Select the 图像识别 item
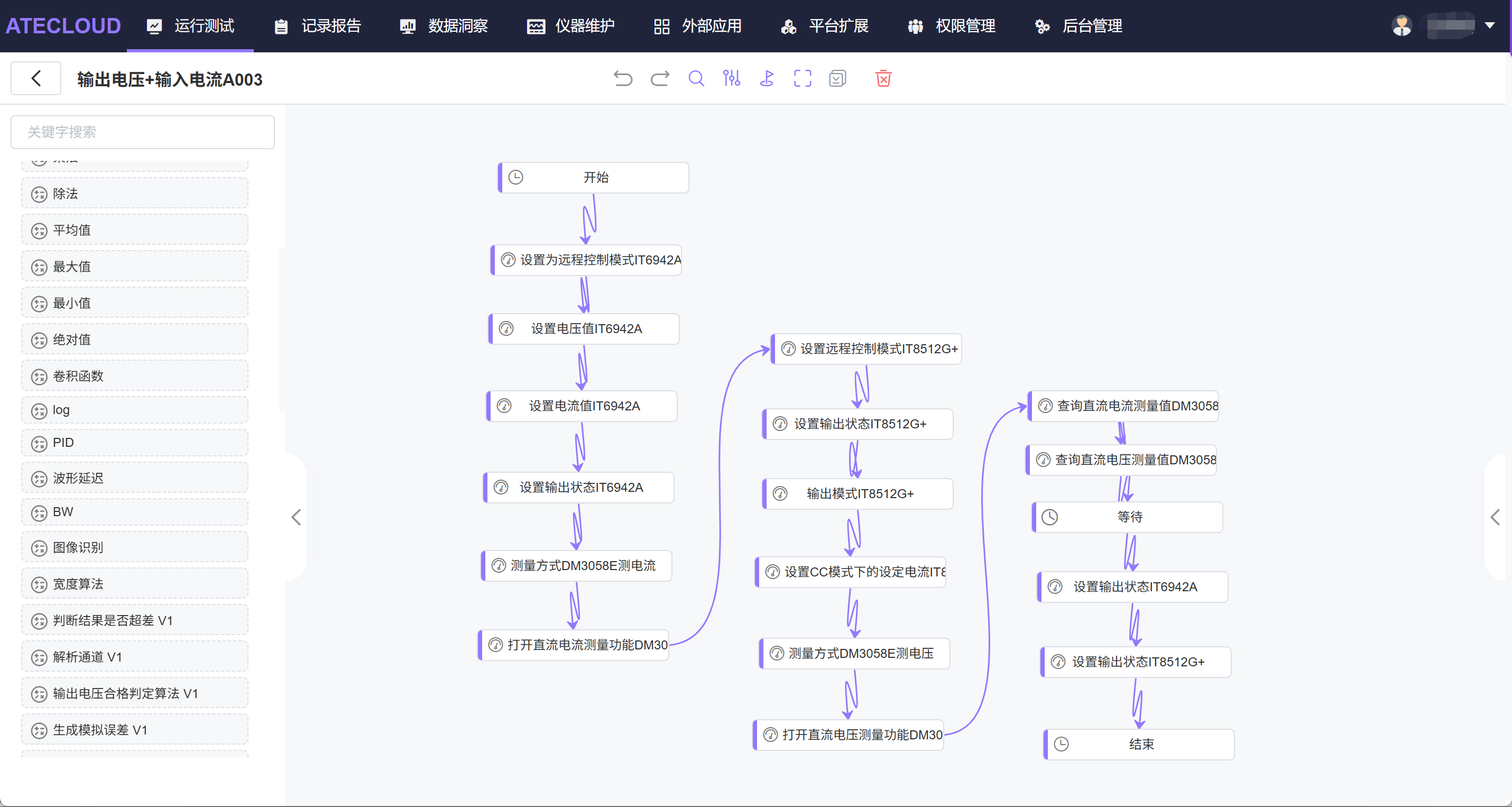Screen dimensions: 1512x807 click(x=135, y=547)
